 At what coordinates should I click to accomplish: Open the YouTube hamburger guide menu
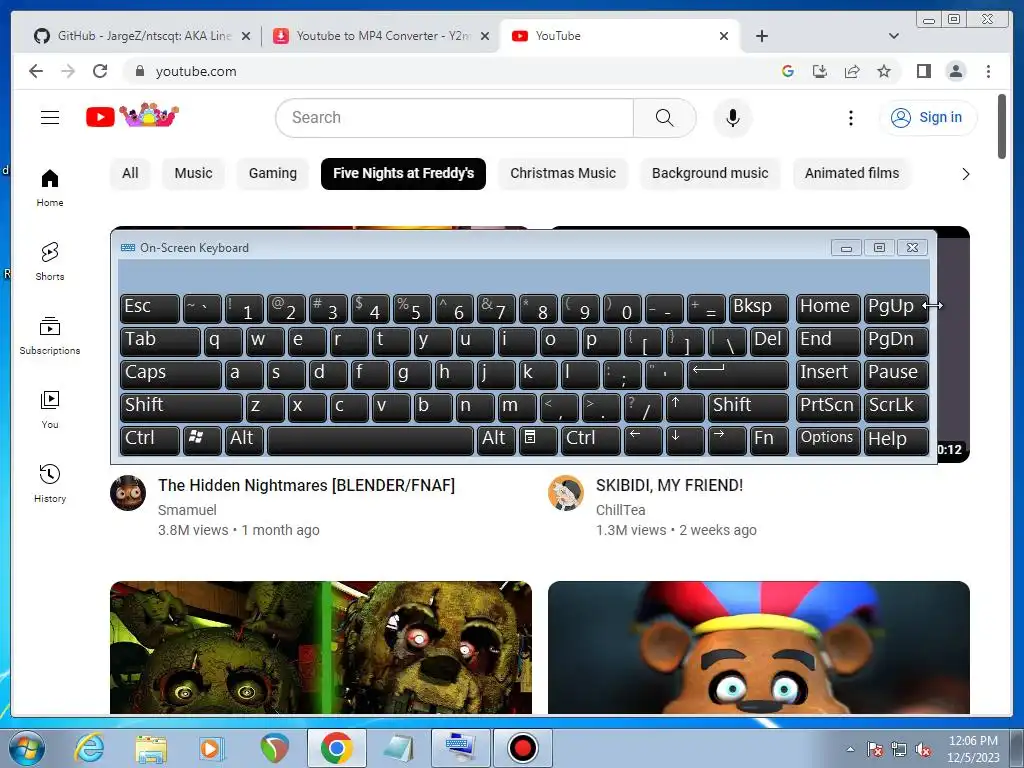click(x=50, y=118)
